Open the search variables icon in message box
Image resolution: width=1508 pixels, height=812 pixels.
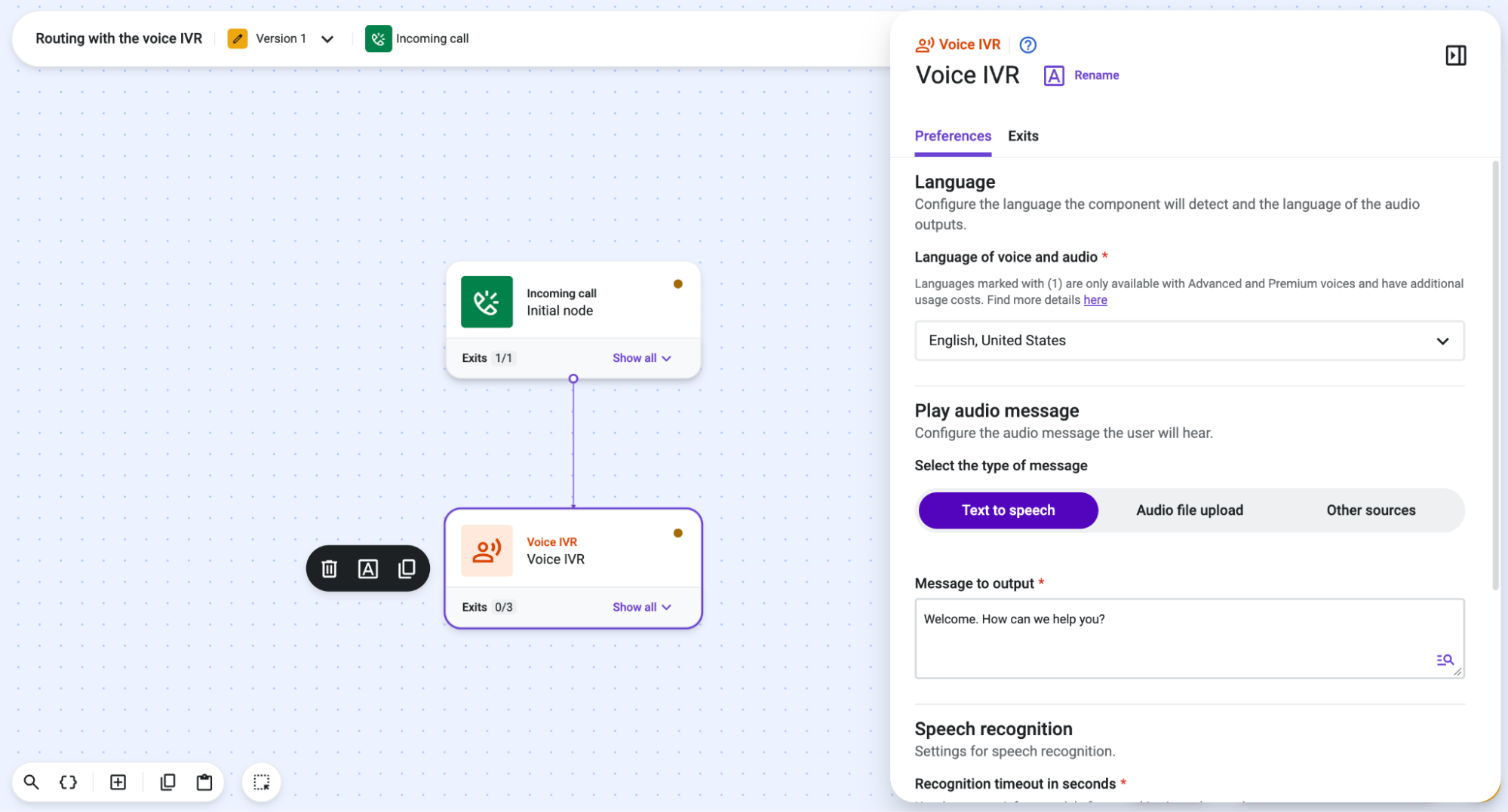[x=1444, y=660]
